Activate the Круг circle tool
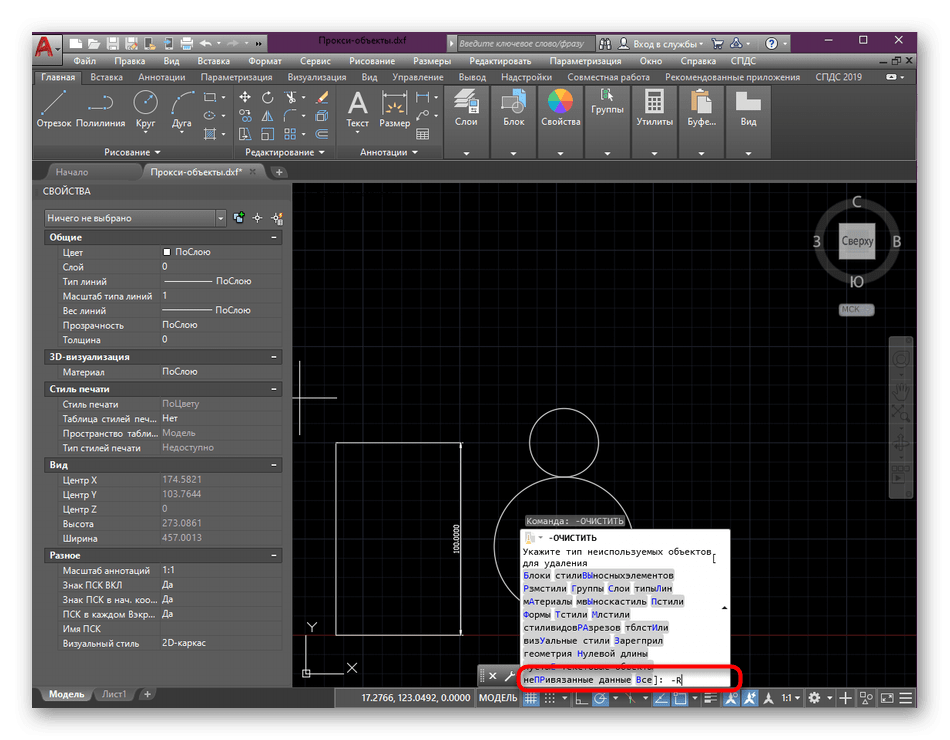The height and width of the screenshot is (740, 950). point(146,108)
